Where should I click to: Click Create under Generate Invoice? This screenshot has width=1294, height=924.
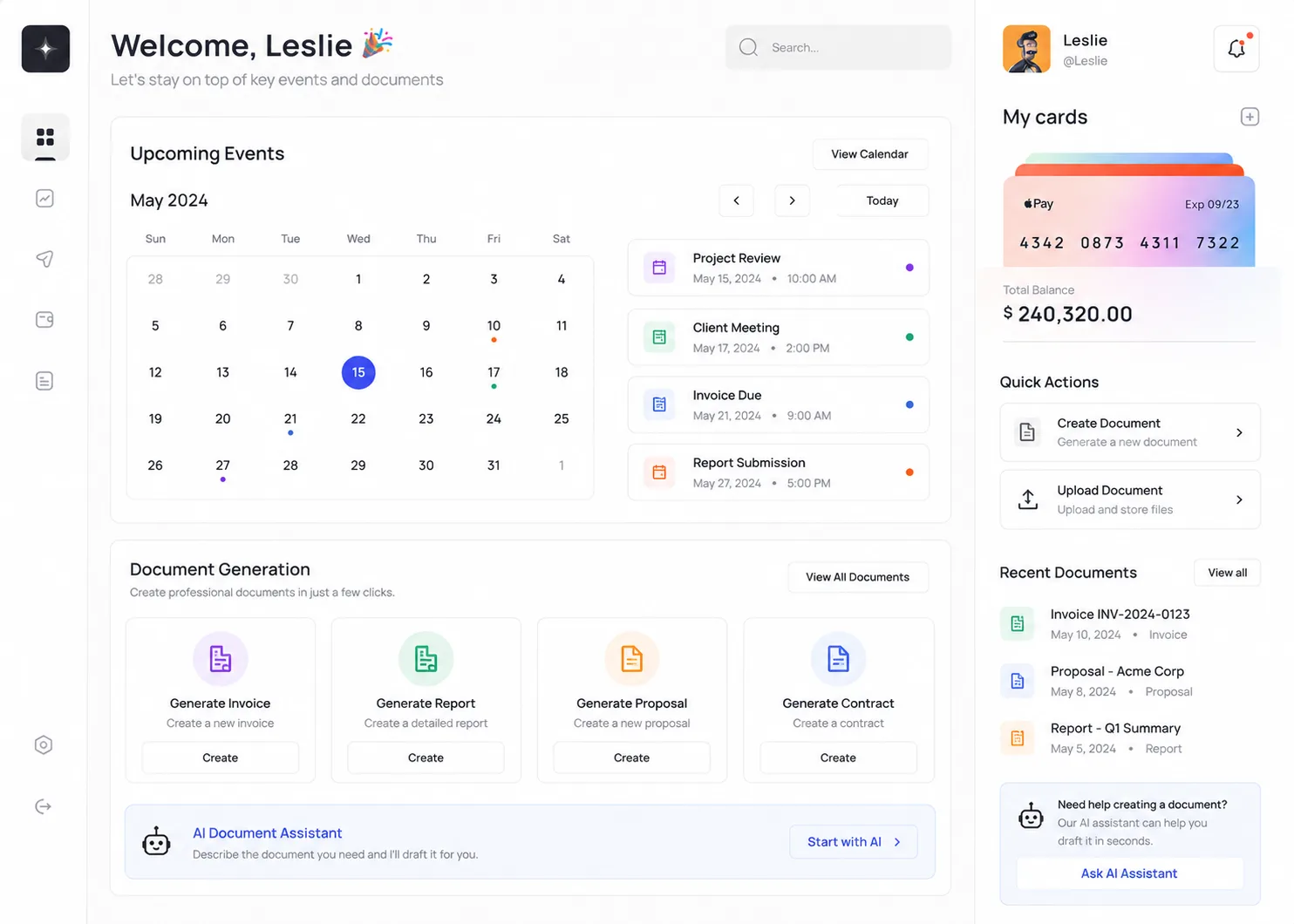pyautogui.click(x=221, y=758)
